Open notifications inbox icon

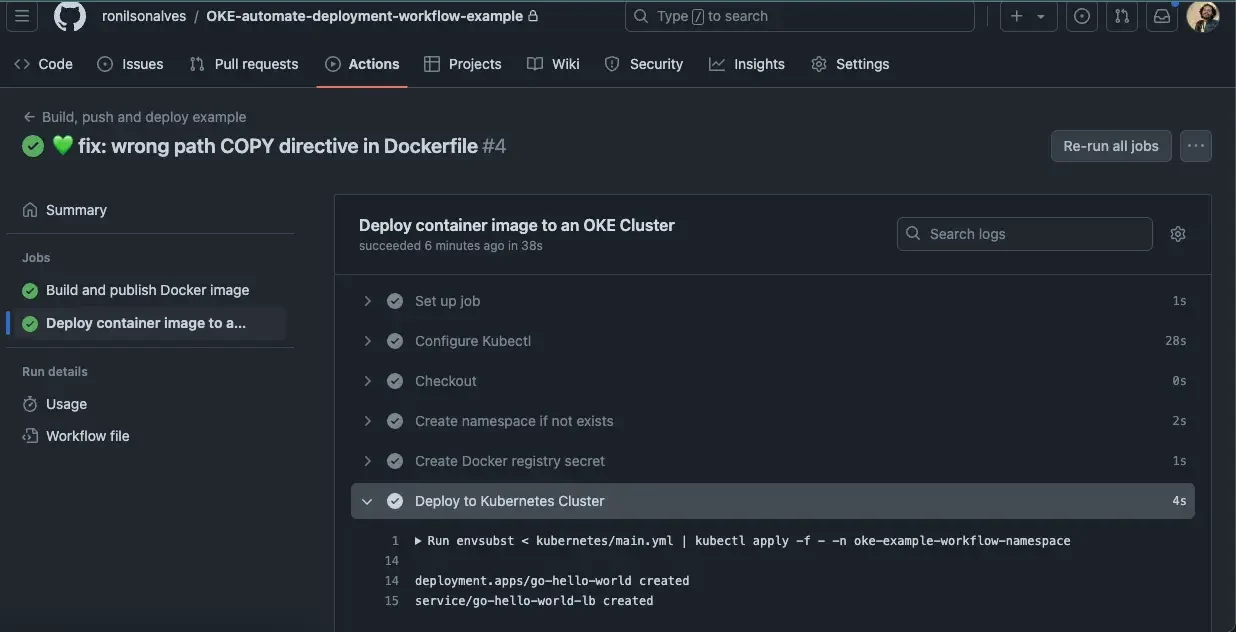point(1162,16)
